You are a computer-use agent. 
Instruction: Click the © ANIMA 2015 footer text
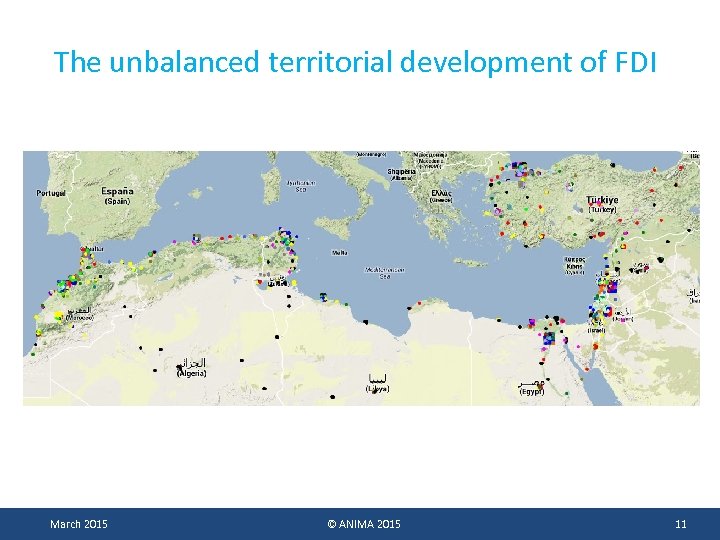(x=364, y=524)
